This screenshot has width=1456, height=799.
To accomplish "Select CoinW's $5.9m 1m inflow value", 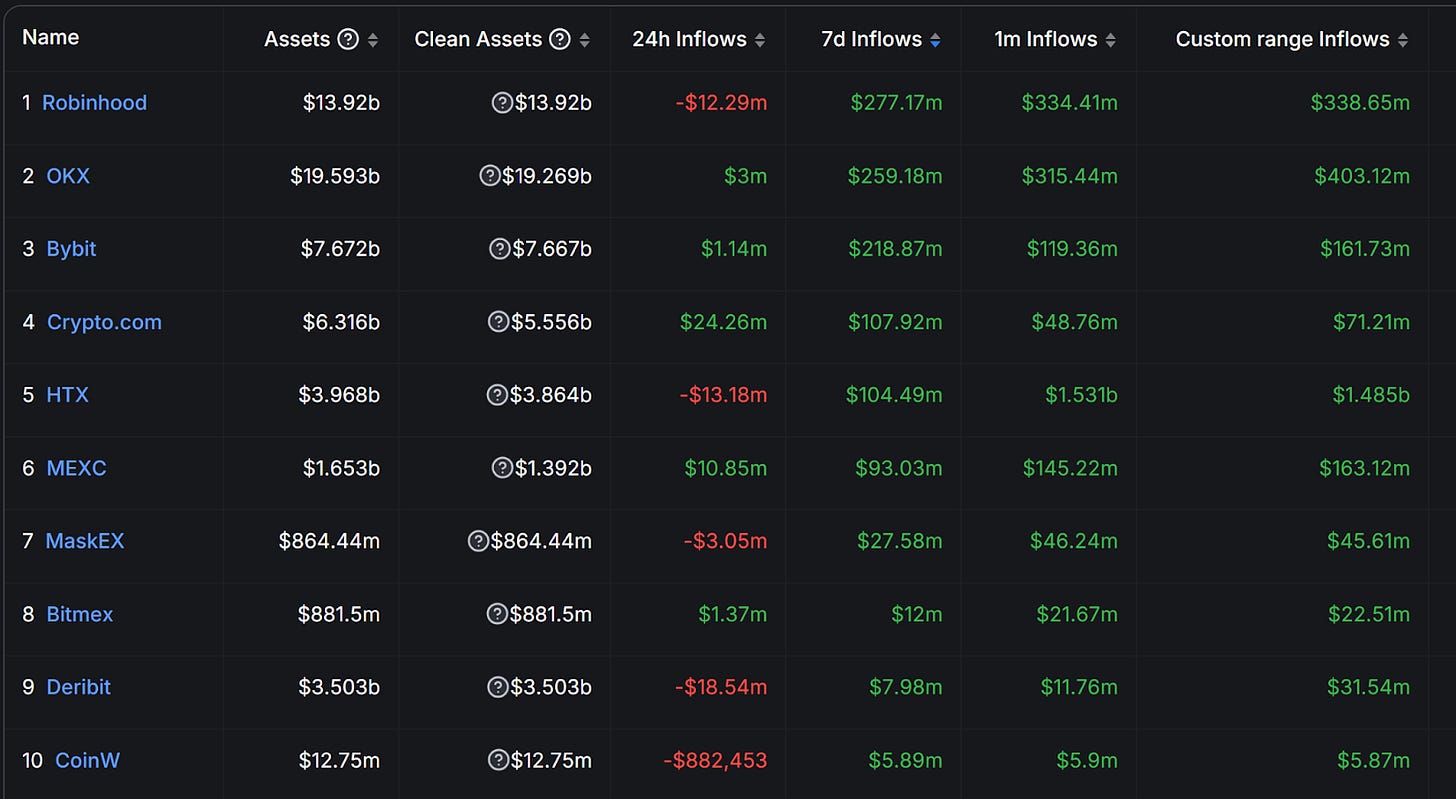I will click(1087, 759).
